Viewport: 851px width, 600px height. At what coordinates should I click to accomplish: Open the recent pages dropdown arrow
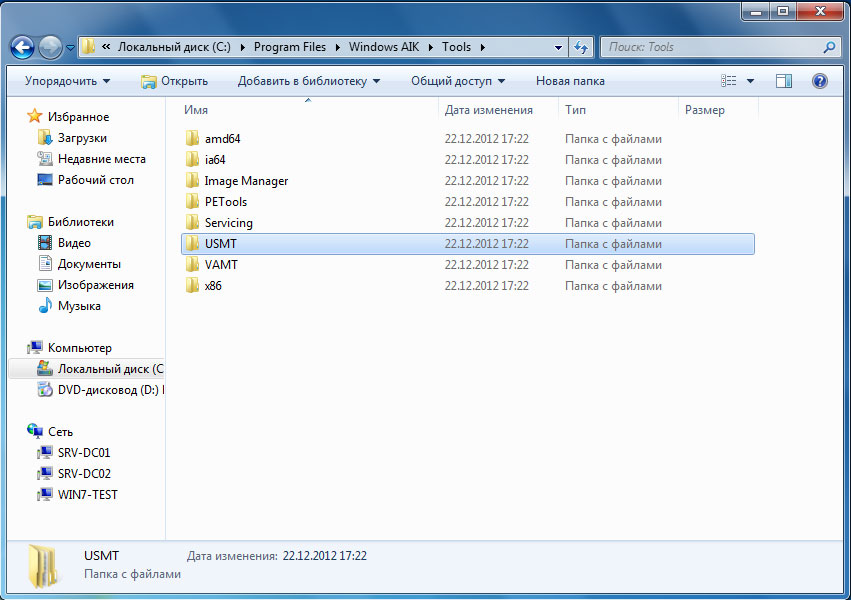pyautogui.click(x=70, y=48)
